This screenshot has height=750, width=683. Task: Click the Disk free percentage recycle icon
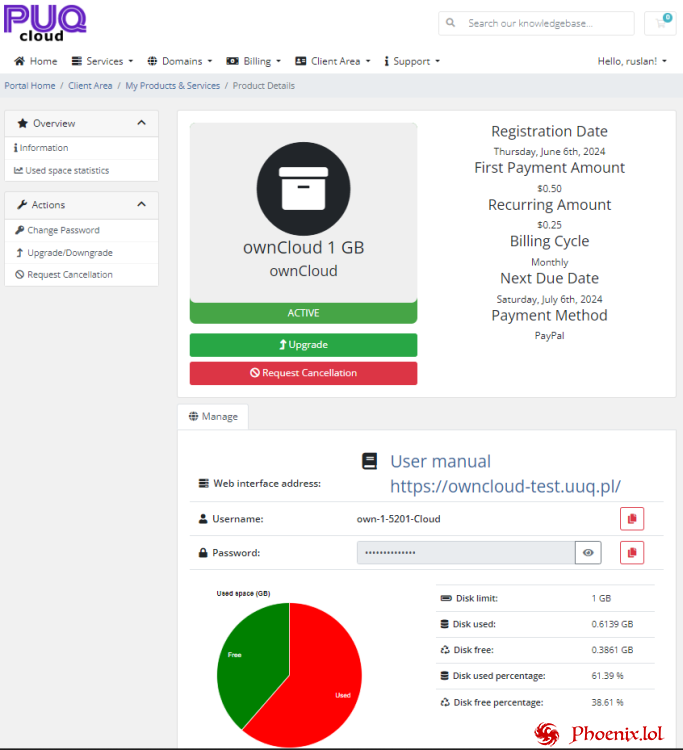pyautogui.click(x=445, y=702)
